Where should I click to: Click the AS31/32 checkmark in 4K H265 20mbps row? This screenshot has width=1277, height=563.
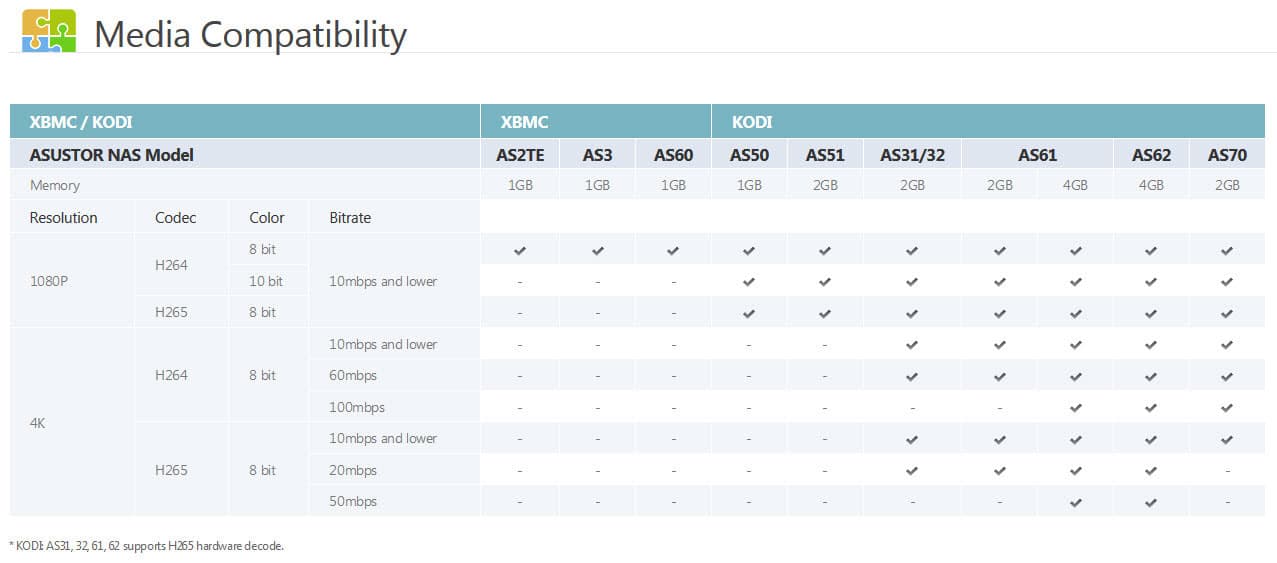click(x=912, y=470)
